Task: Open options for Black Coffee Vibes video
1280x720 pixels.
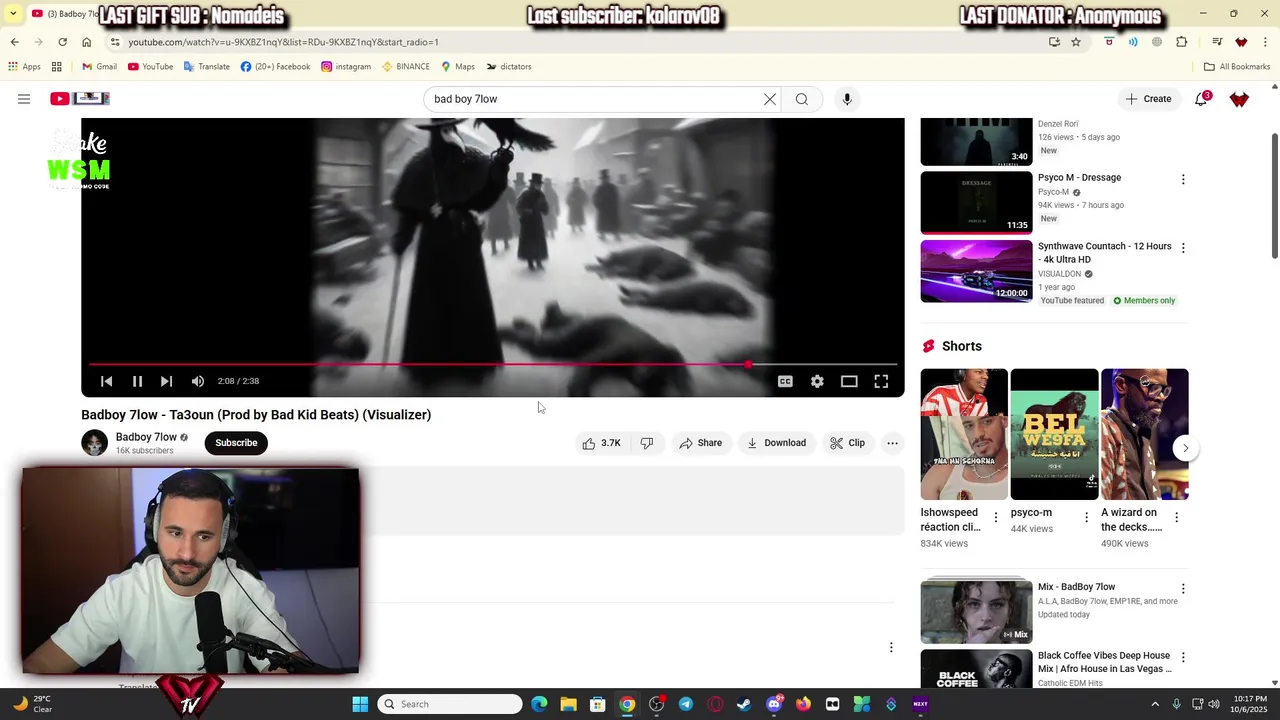Action: (x=1183, y=657)
